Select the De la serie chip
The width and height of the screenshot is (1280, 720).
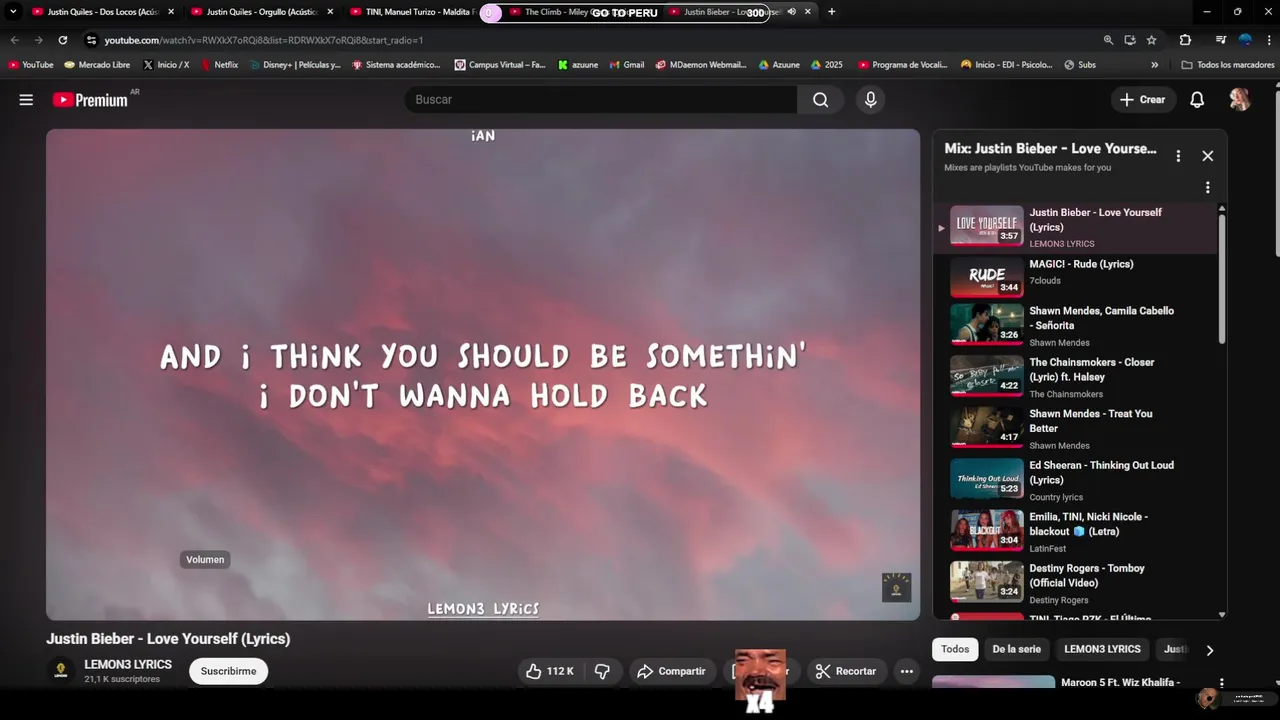[1016, 649]
